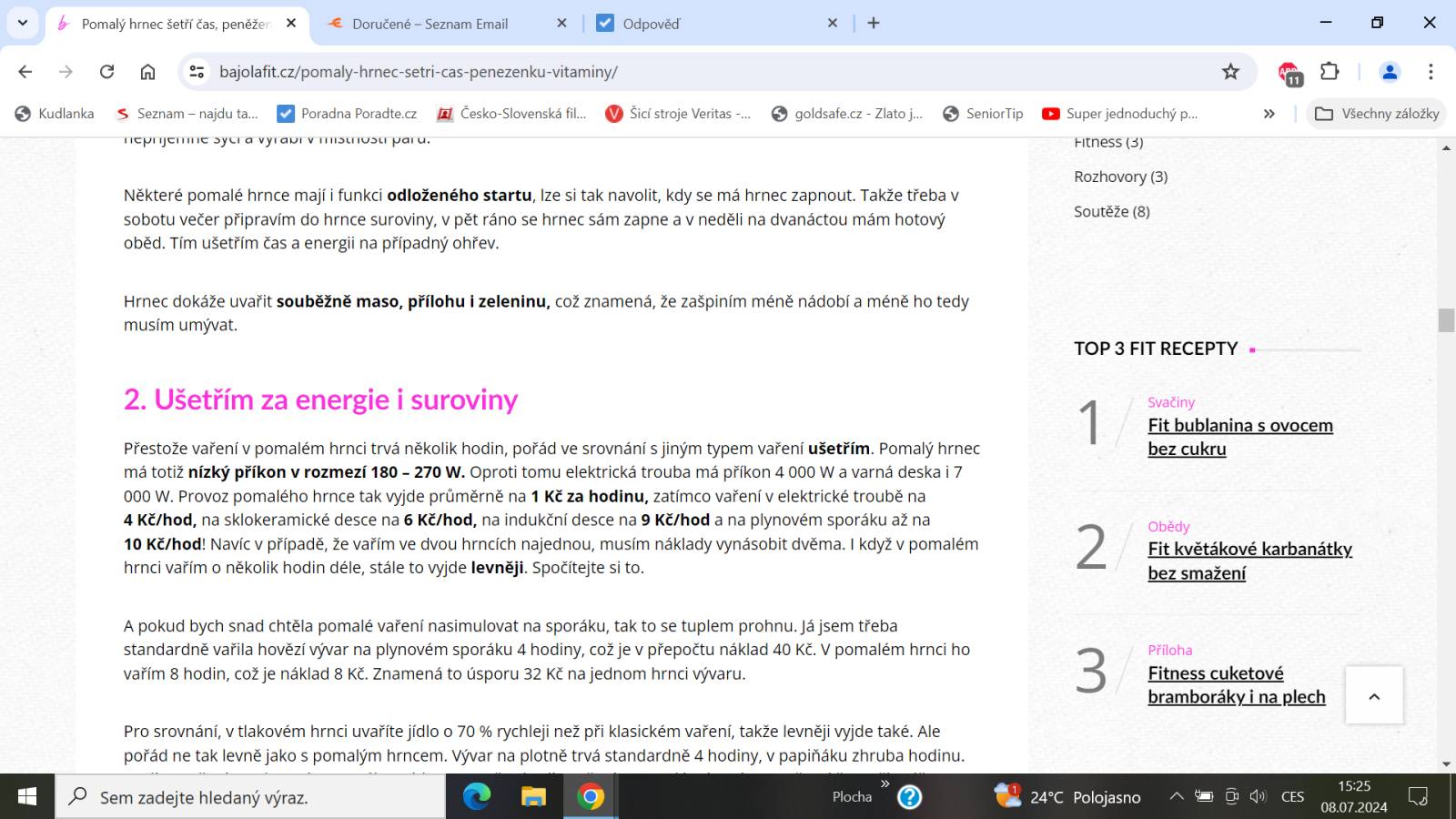Show hidden system tray icons

pos(1176,797)
